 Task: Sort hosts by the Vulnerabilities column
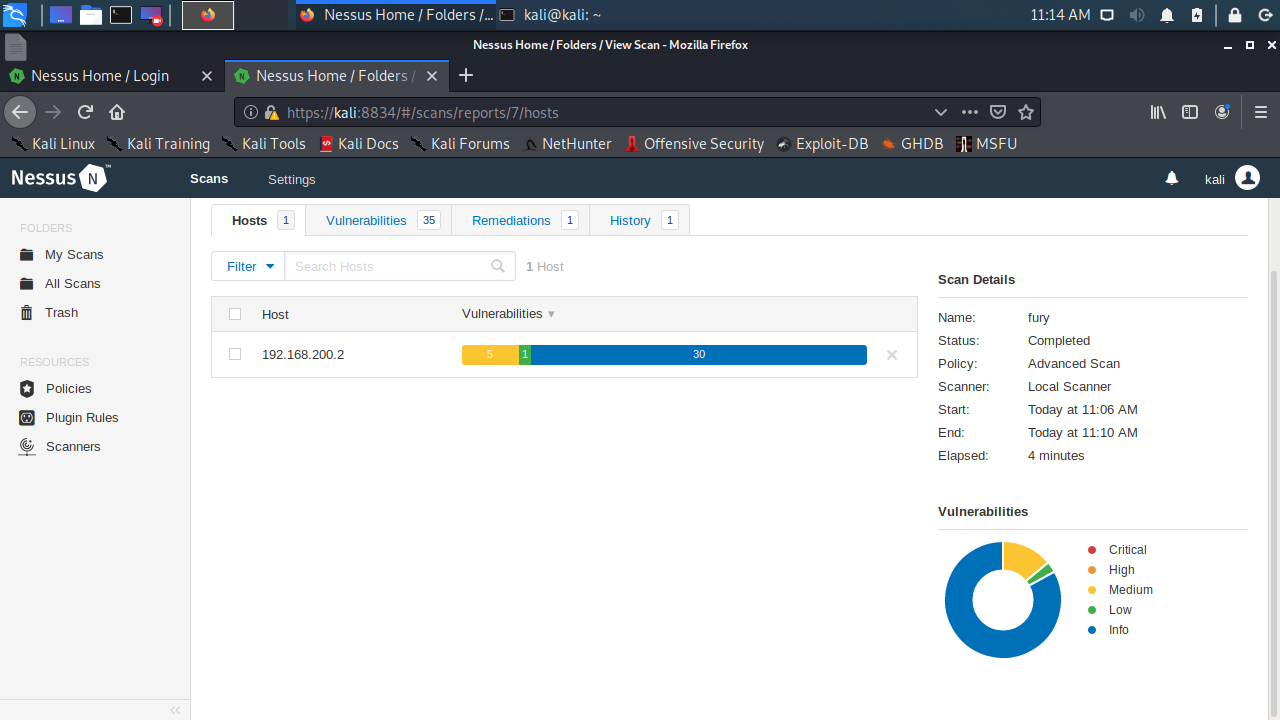[508, 314]
